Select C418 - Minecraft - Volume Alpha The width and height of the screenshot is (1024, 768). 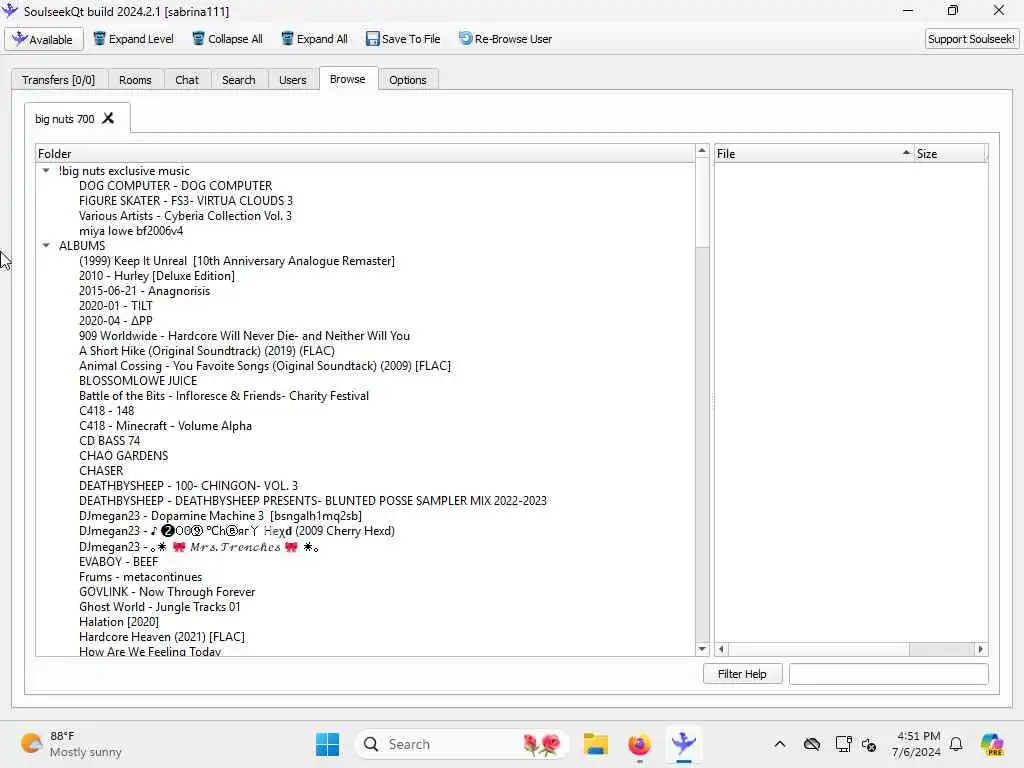[165, 426]
